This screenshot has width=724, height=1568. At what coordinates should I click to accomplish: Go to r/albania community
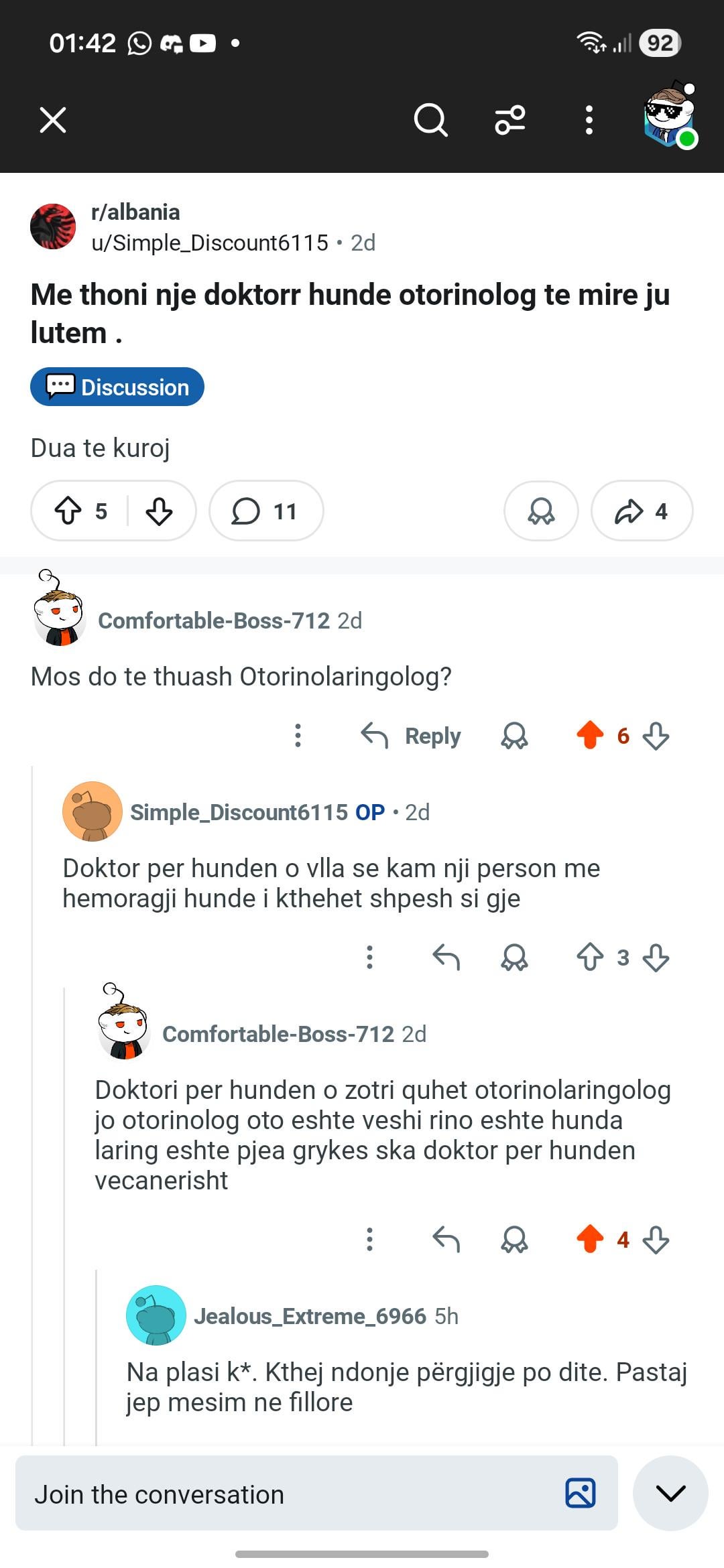pos(135,212)
